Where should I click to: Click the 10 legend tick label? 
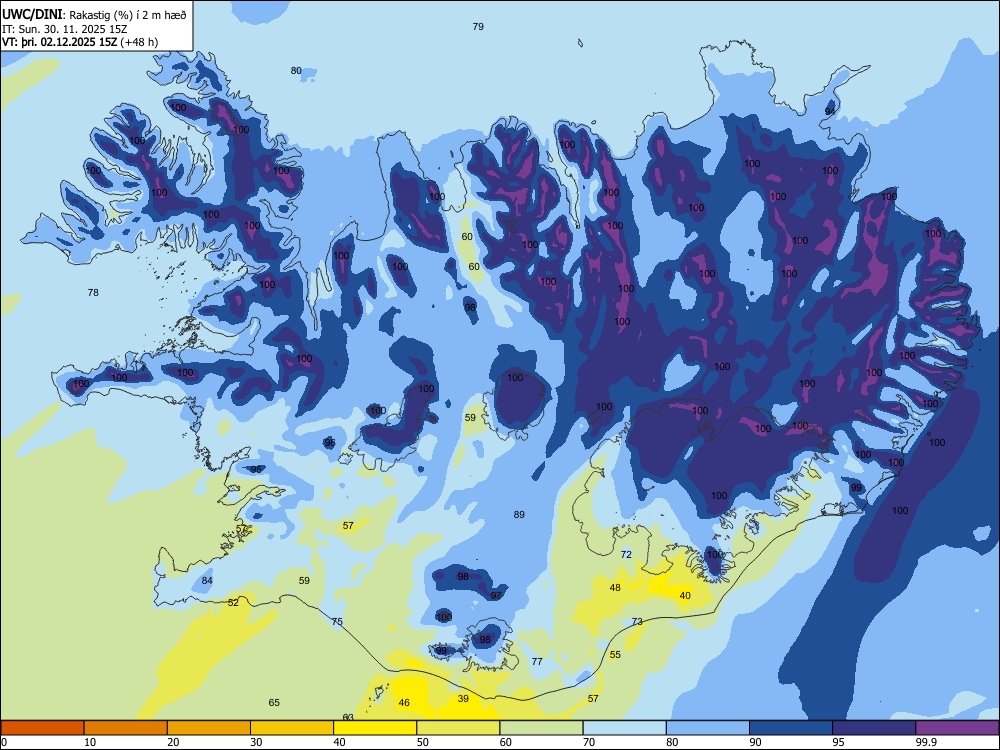click(90, 742)
